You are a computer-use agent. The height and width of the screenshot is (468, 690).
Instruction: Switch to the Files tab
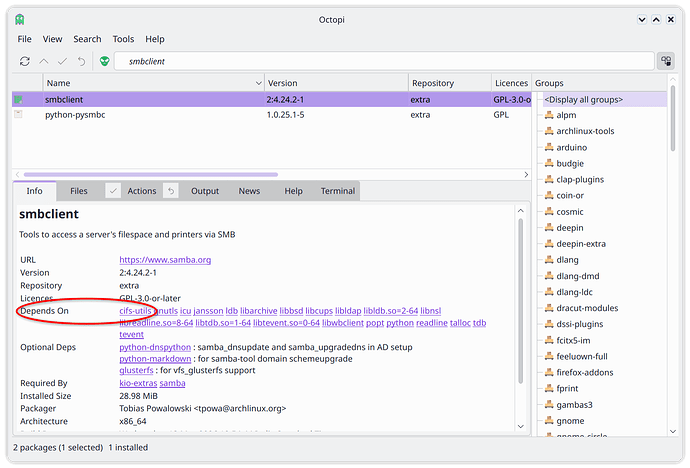coord(79,191)
